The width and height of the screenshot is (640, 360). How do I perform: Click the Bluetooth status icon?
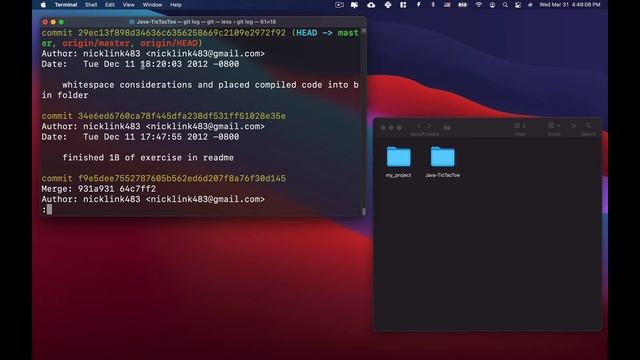[x=433, y=5]
